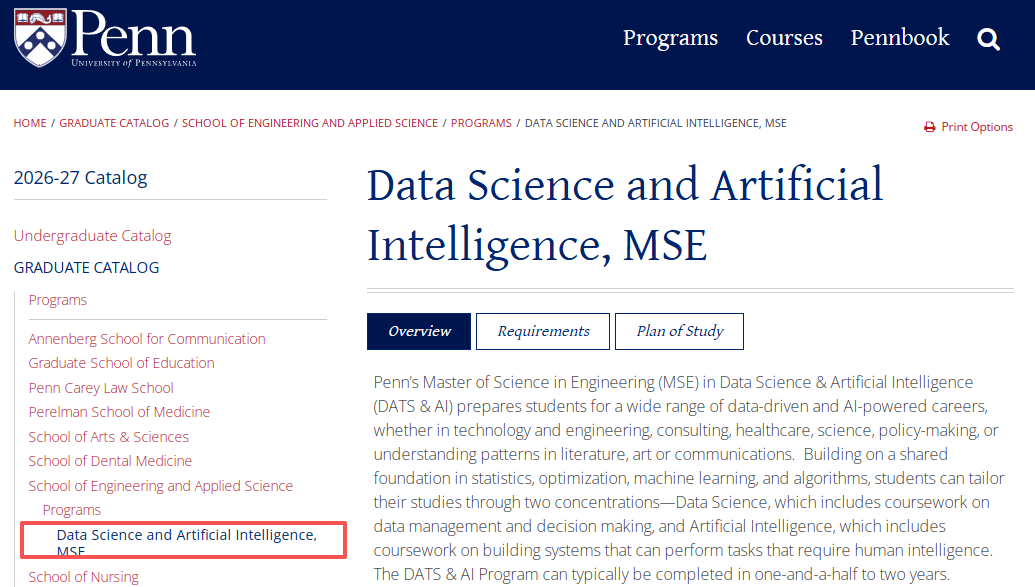Open the Courses header link
The width and height of the screenshot is (1035, 587).
point(784,38)
